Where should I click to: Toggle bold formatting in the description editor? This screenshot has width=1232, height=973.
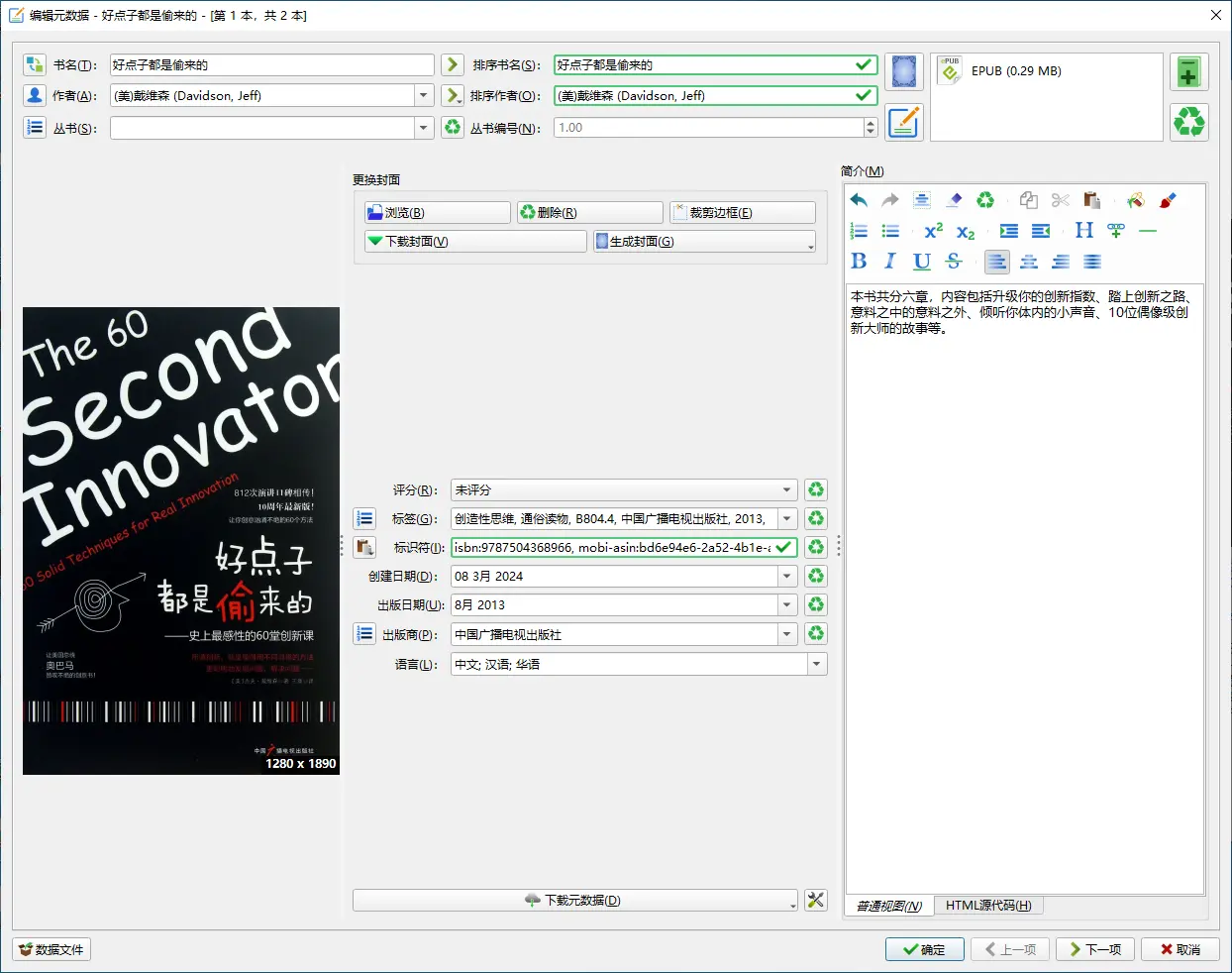coord(859,262)
